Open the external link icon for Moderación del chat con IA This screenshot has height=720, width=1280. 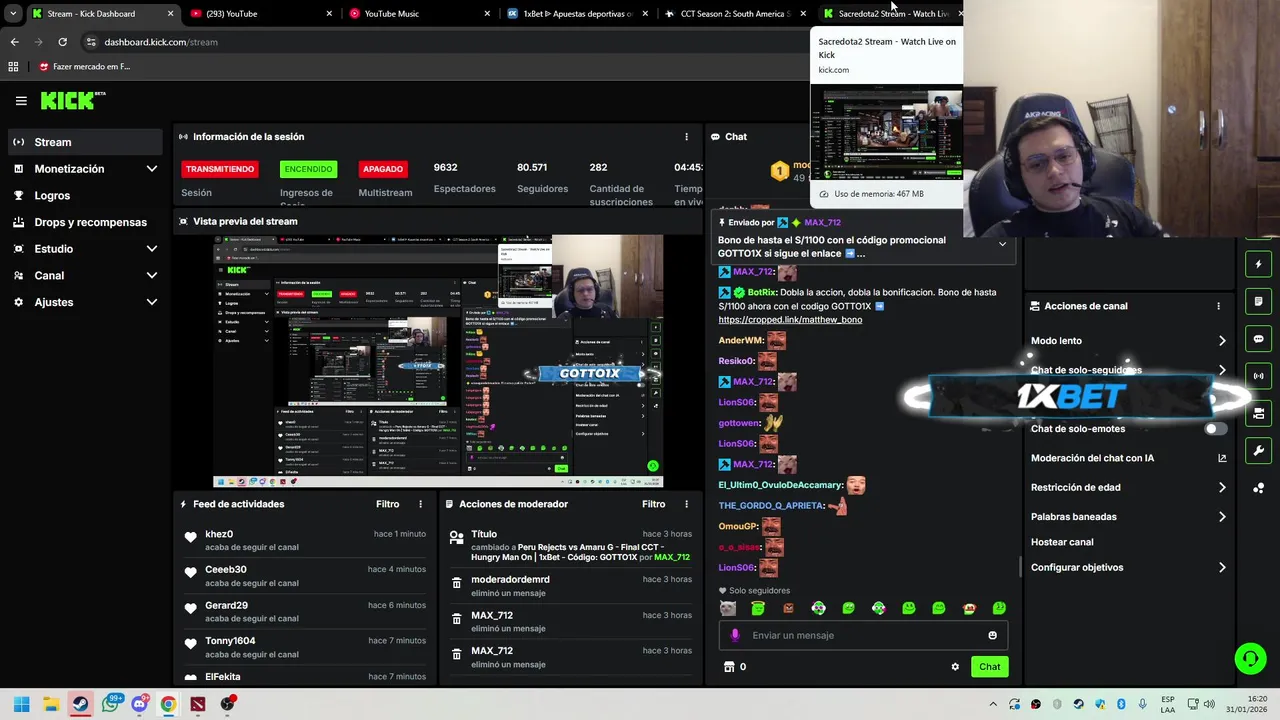(x=1222, y=458)
